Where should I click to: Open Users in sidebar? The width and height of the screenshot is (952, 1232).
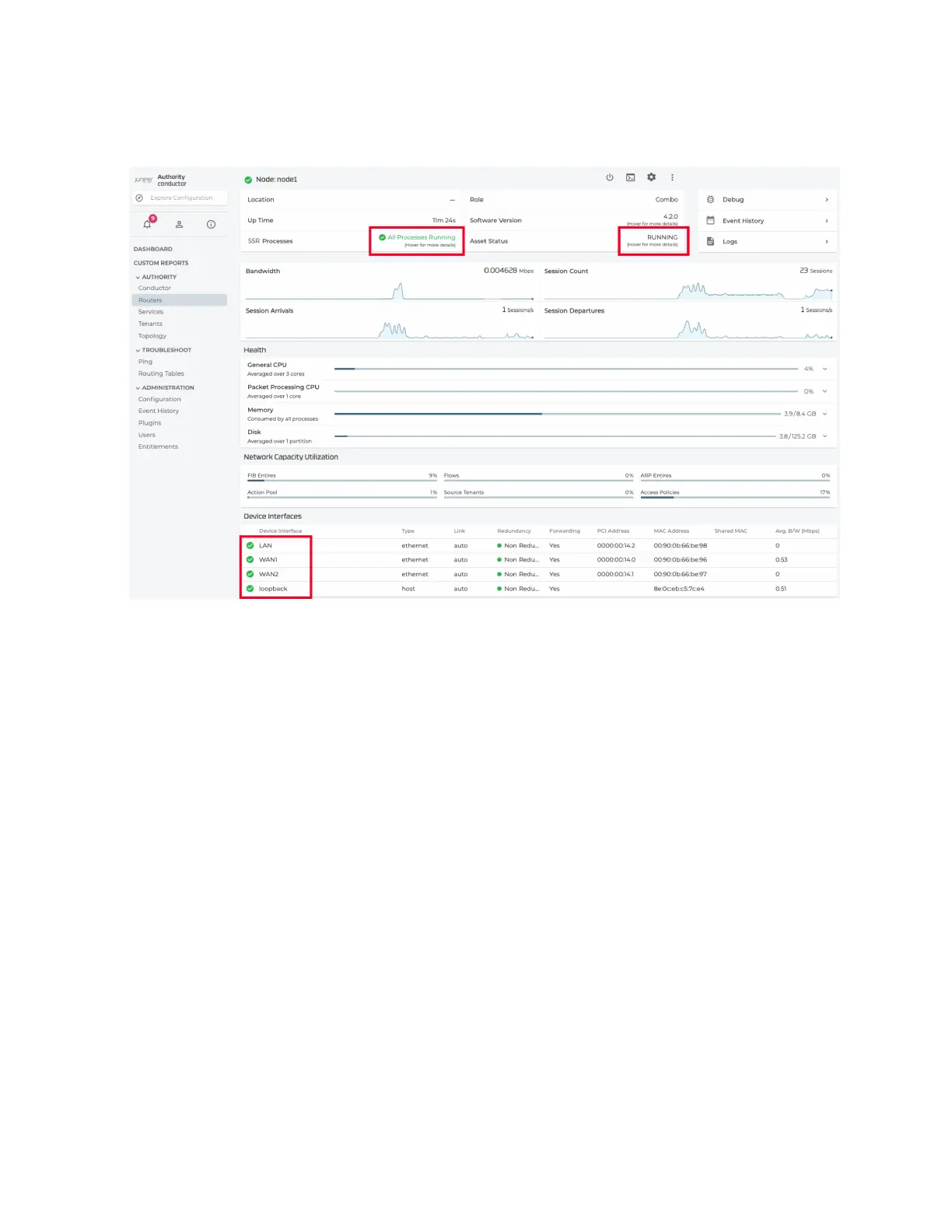coord(146,435)
